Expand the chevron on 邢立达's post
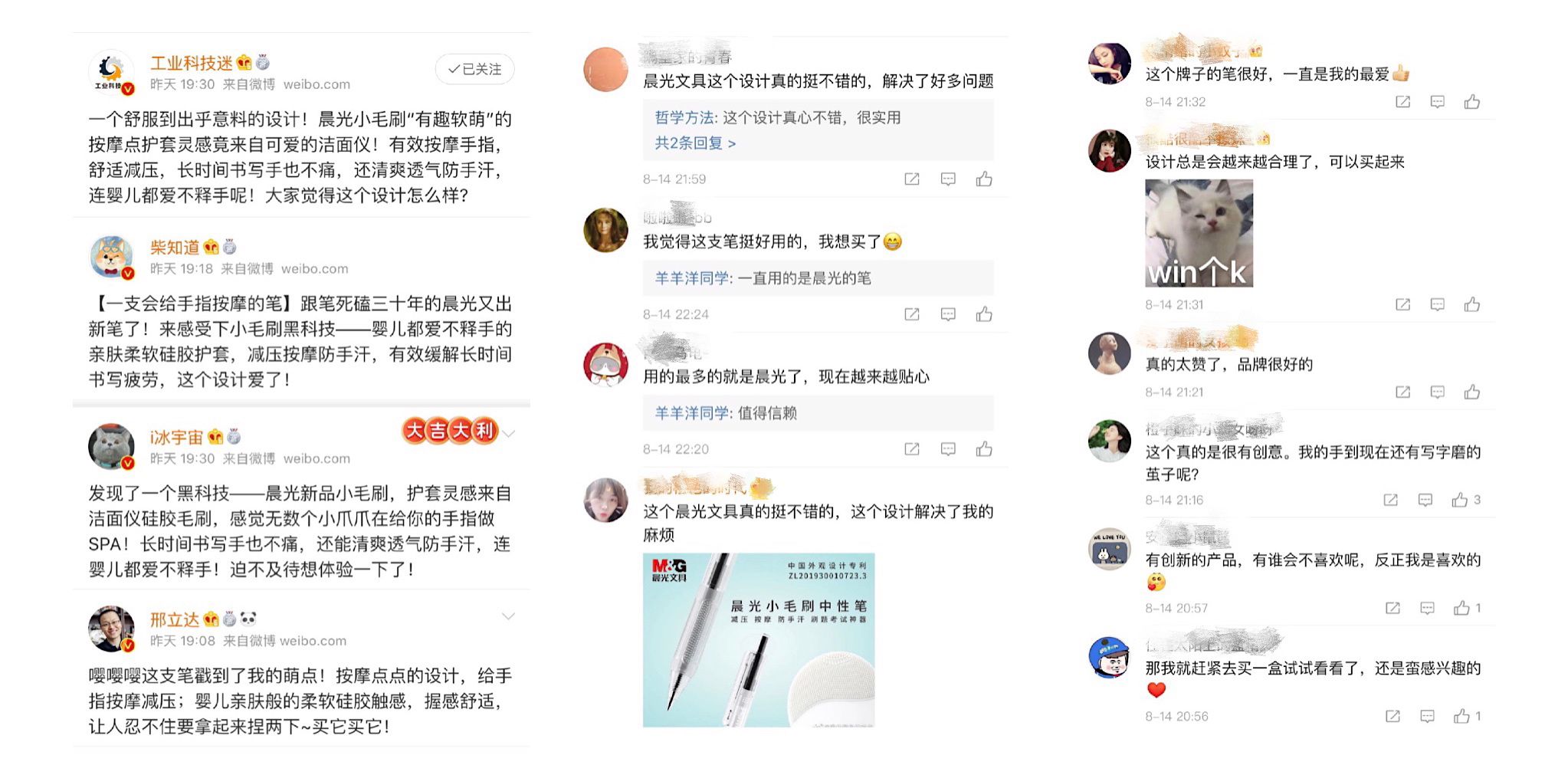The height and width of the screenshot is (765, 1568). 508,616
